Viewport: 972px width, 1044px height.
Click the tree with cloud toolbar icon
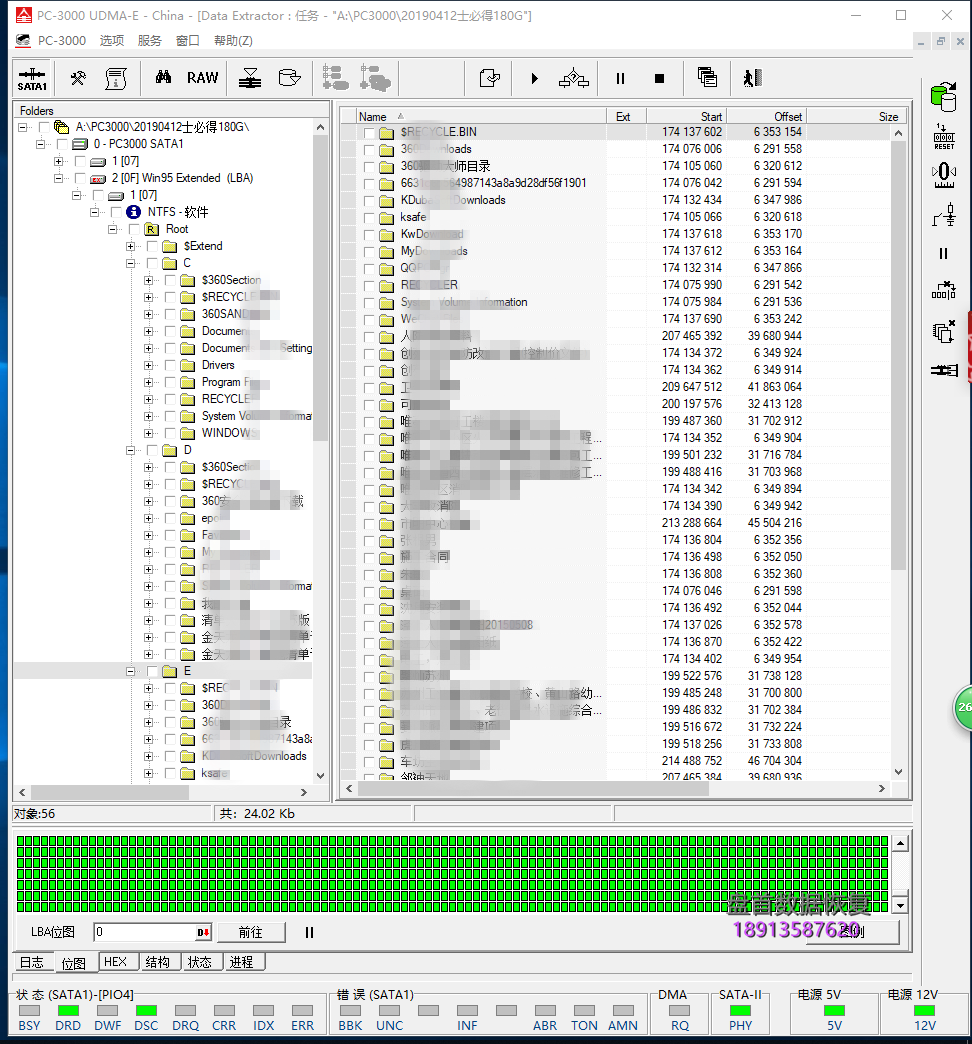(375, 78)
